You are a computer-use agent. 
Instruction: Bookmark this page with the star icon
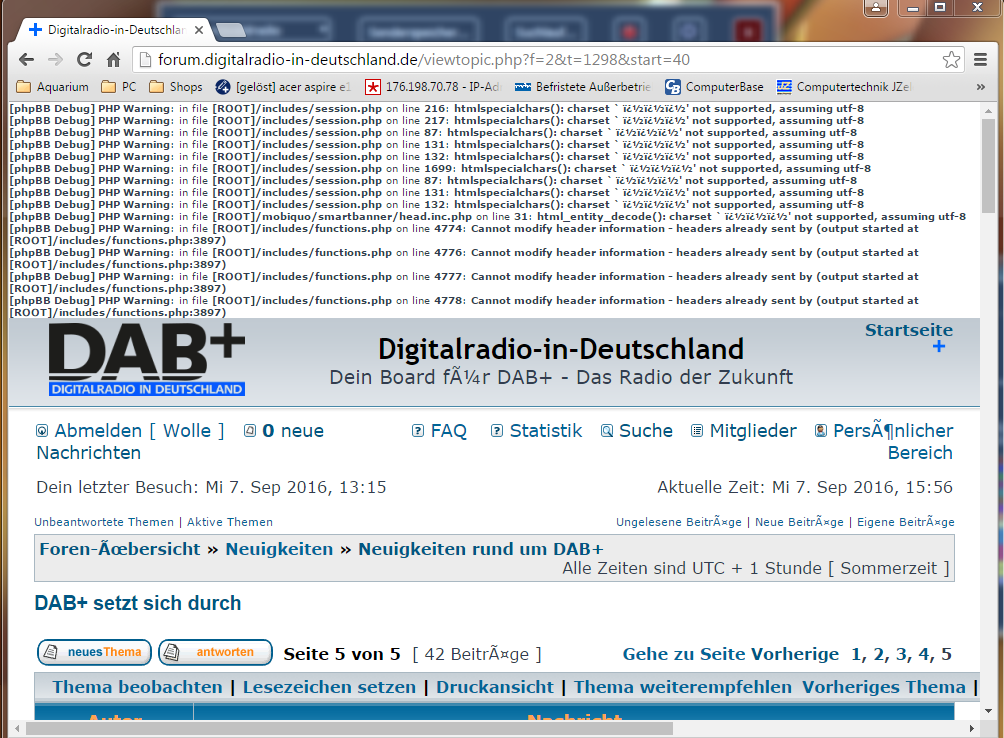click(x=951, y=60)
